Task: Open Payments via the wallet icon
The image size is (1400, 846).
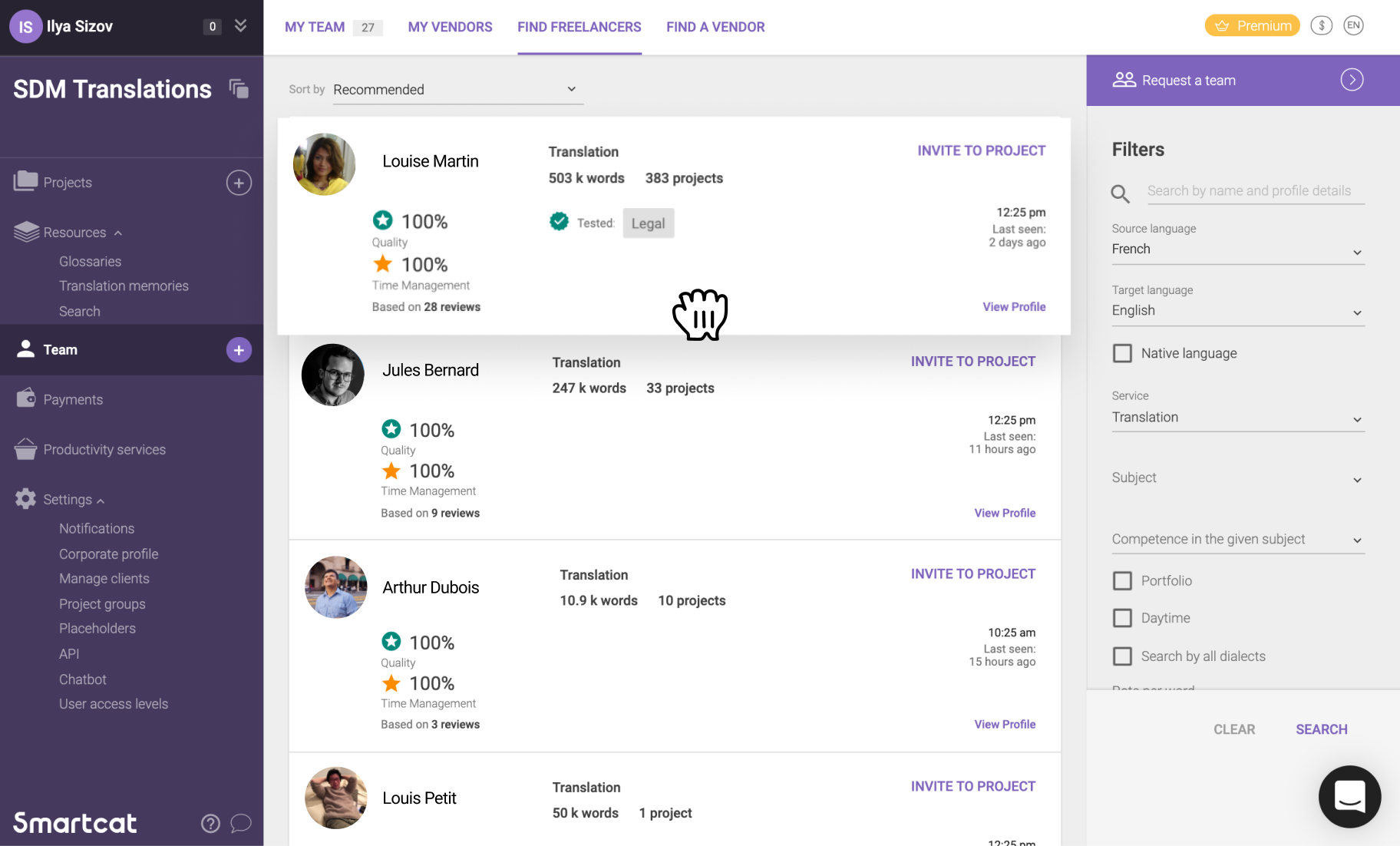Action: [x=25, y=398]
